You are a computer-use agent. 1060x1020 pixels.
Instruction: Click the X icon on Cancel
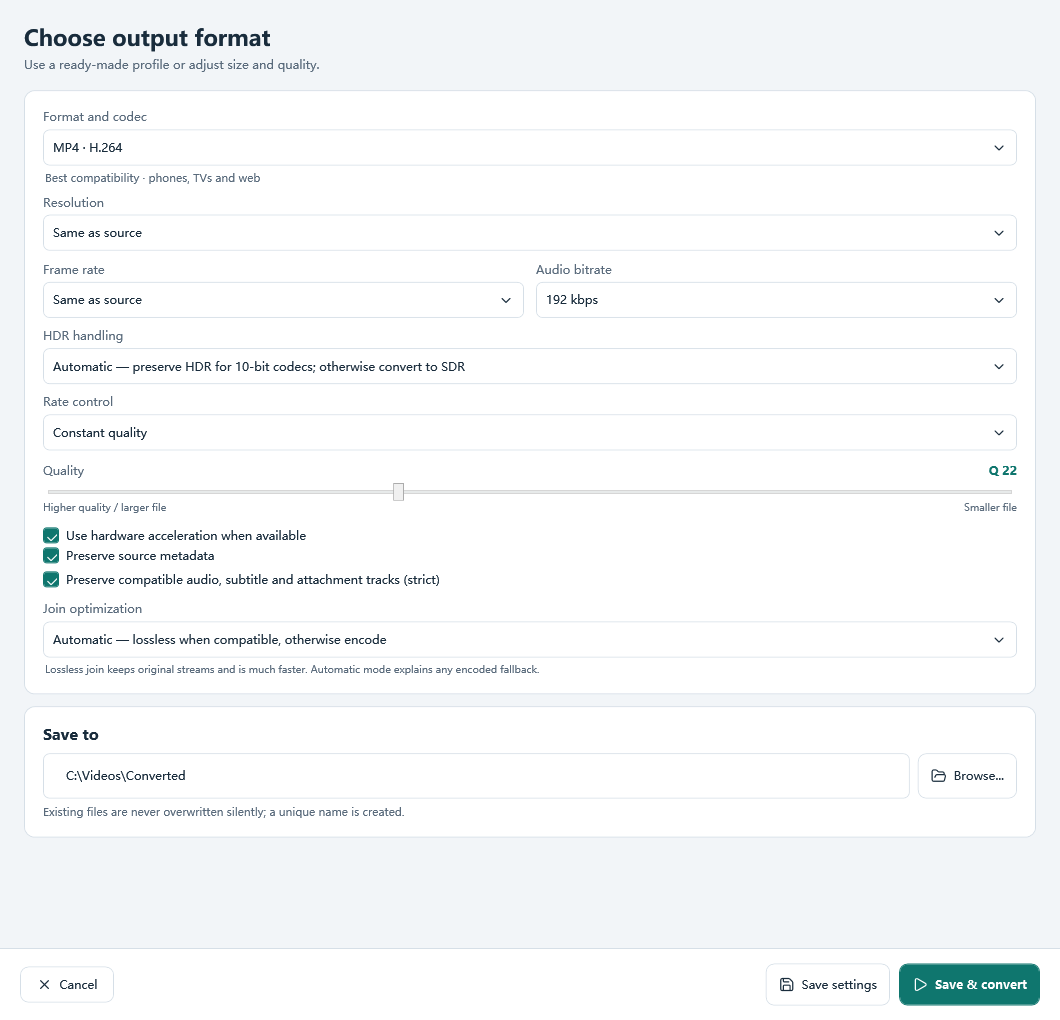45,985
